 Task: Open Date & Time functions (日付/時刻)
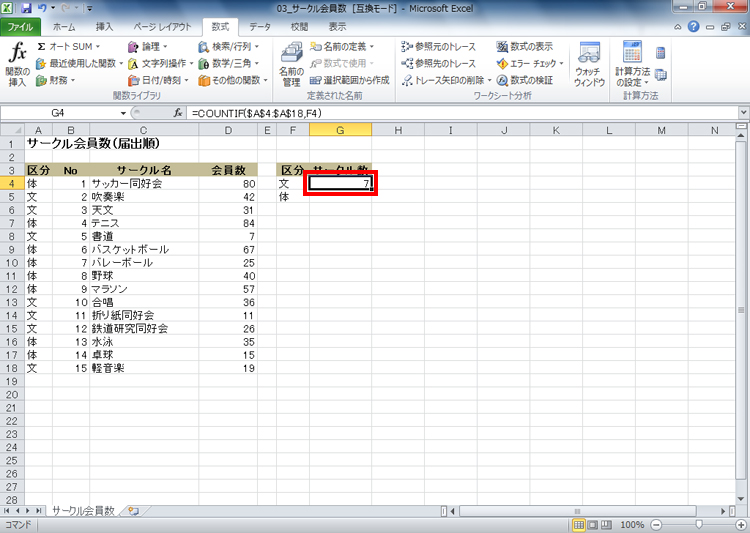pos(158,80)
